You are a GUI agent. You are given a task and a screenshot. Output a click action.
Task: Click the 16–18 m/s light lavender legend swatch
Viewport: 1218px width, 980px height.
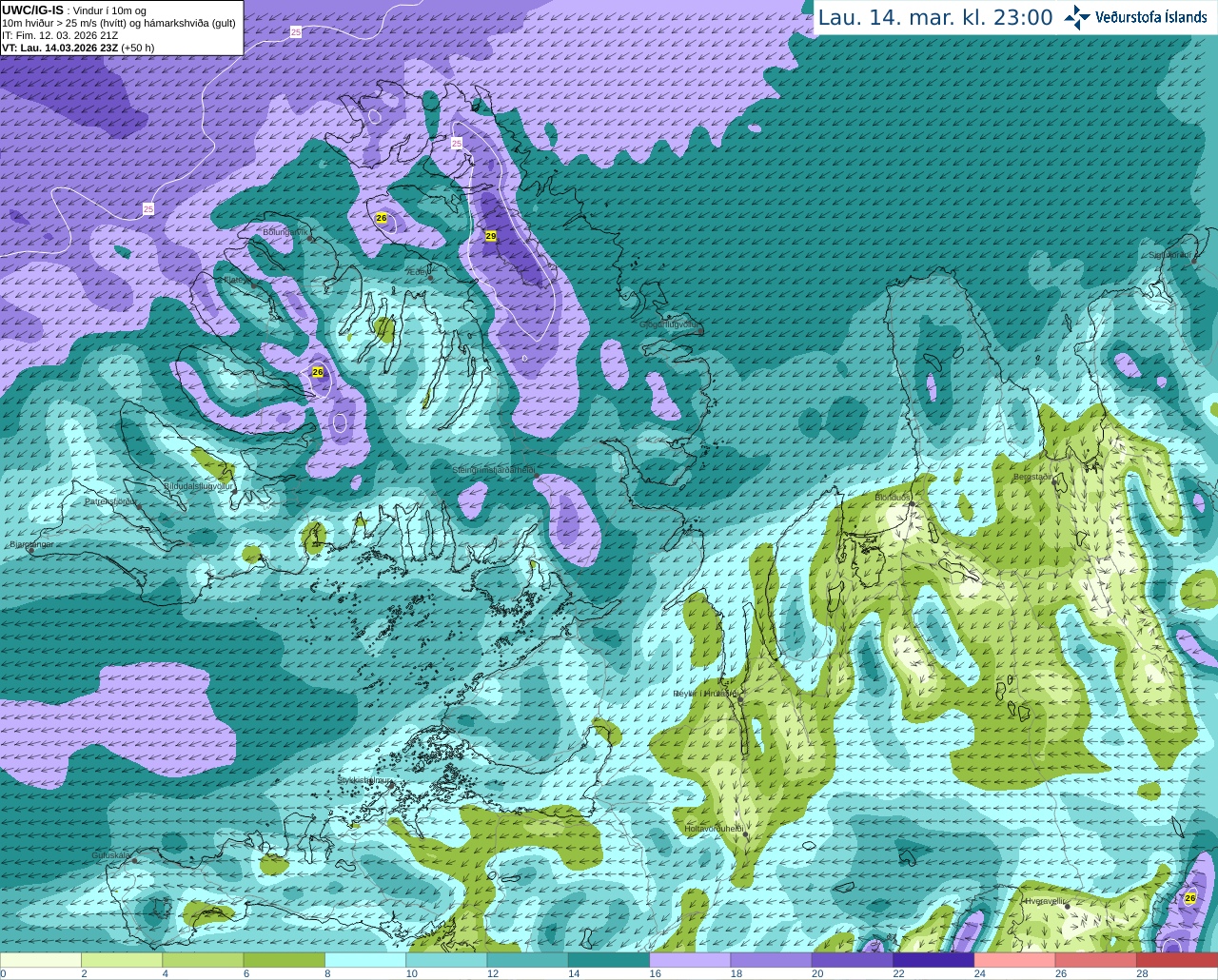690,960
